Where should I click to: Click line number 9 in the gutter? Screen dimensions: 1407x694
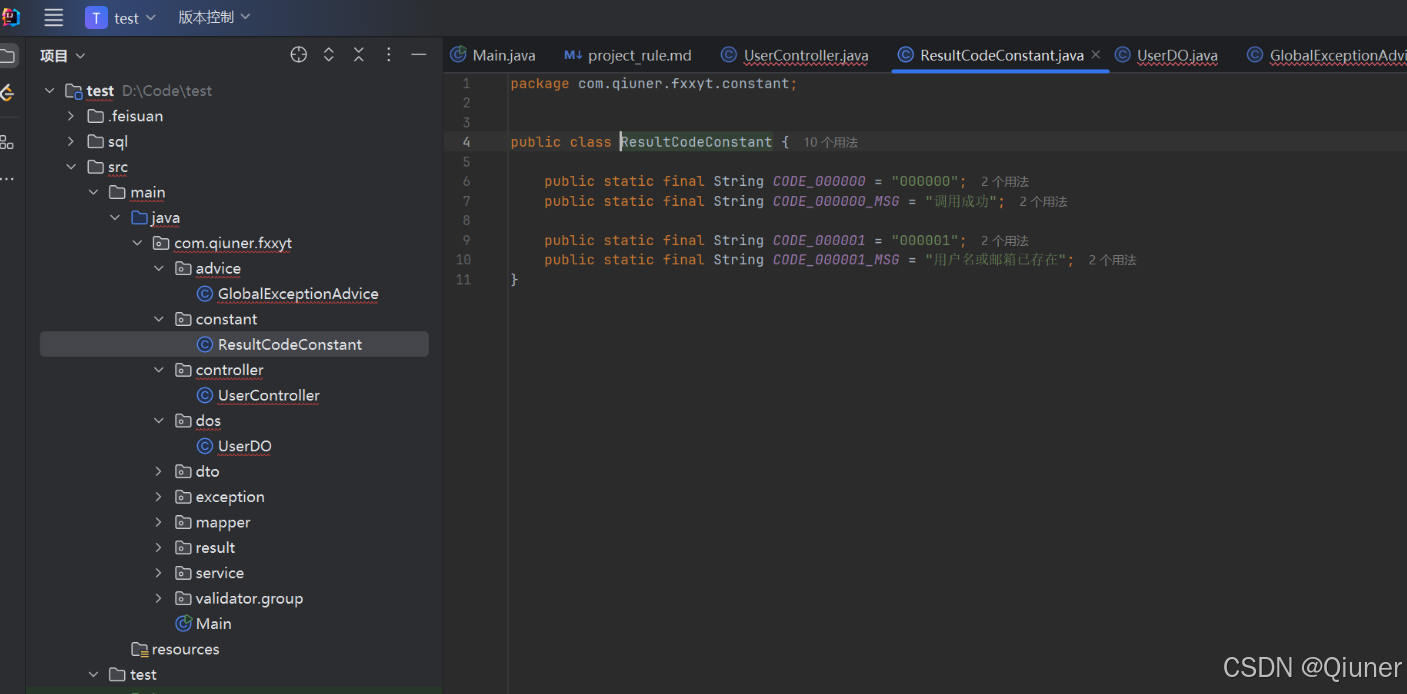click(x=466, y=240)
